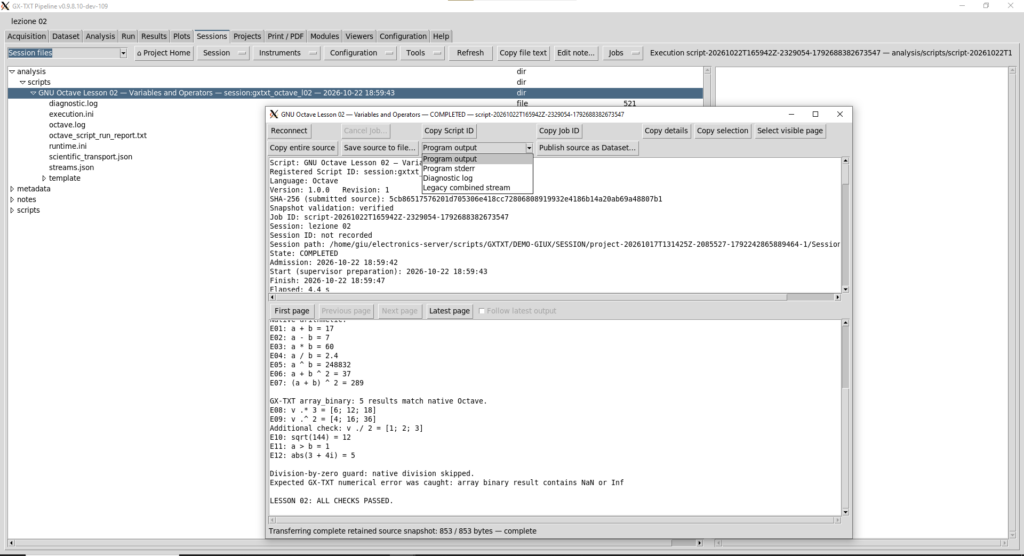The width and height of the screenshot is (1024, 556).
Task: Click the Latest page button
Action: pos(449,311)
